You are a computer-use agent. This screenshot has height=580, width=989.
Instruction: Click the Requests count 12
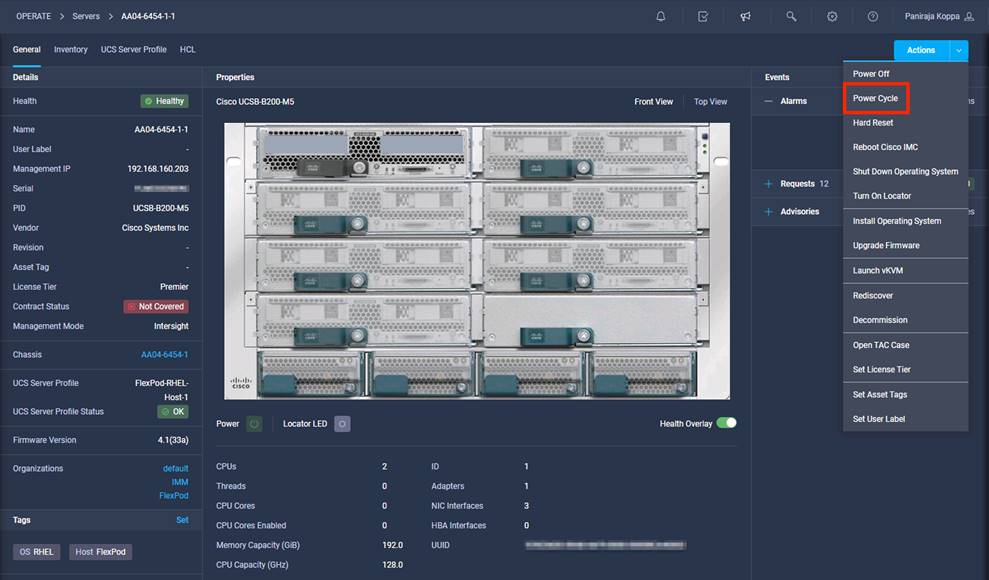pyautogui.click(x=824, y=184)
